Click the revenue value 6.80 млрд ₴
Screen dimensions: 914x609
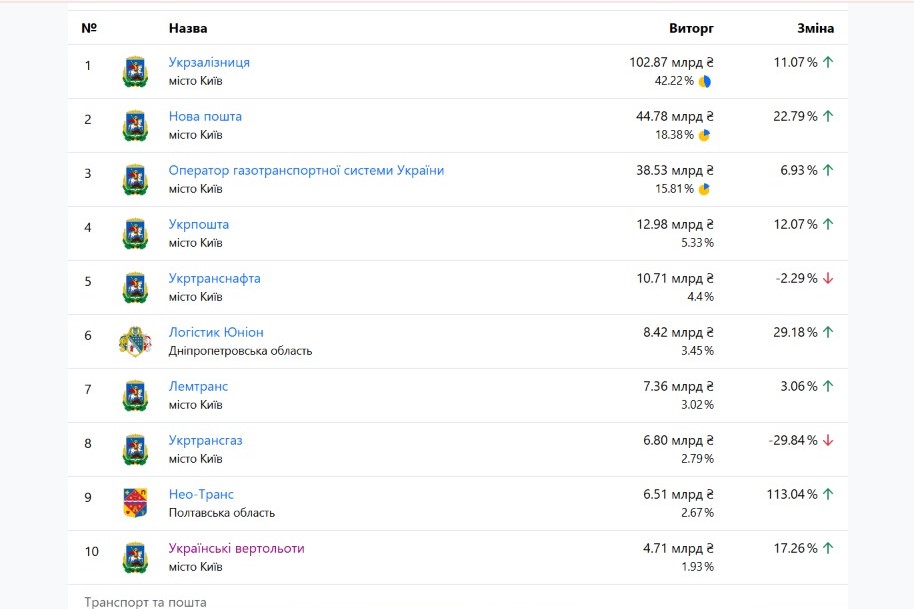tap(679, 441)
